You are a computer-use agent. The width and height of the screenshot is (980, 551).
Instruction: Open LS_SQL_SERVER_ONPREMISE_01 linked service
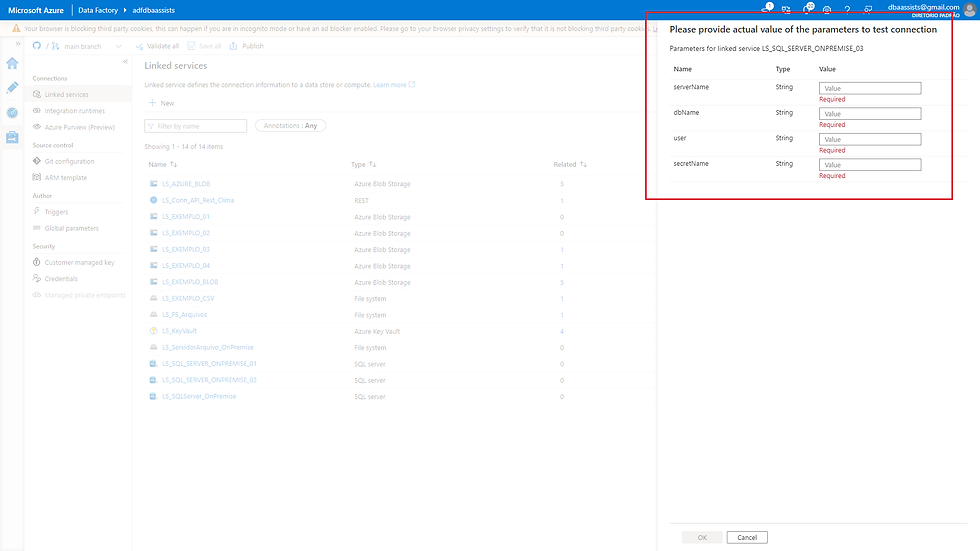click(209, 364)
